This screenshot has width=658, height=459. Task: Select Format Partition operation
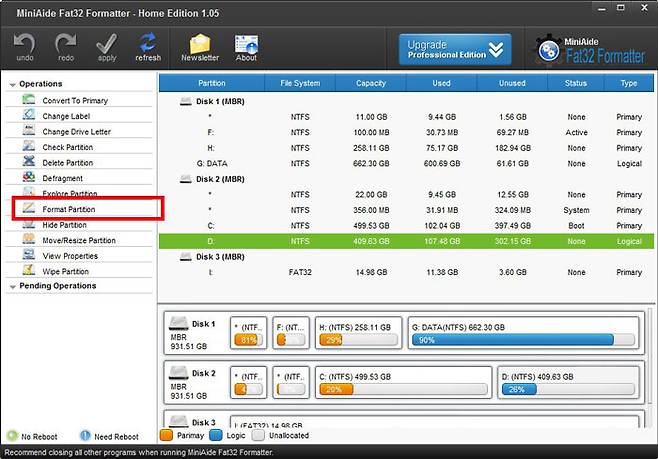tap(76, 209)
